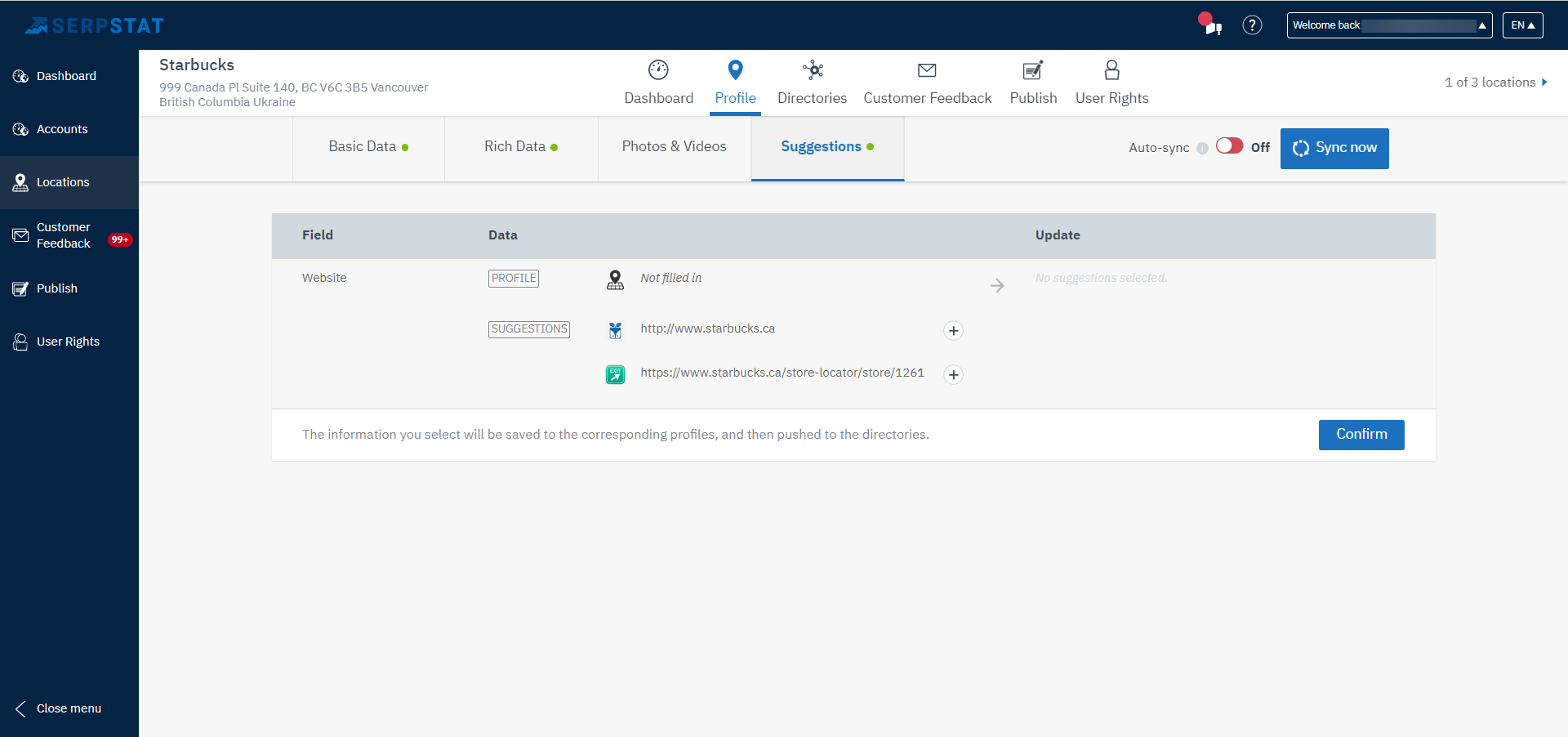Screen dimensions: 1568x737
Task: Open the Publish top tab
Action: 1033,83
